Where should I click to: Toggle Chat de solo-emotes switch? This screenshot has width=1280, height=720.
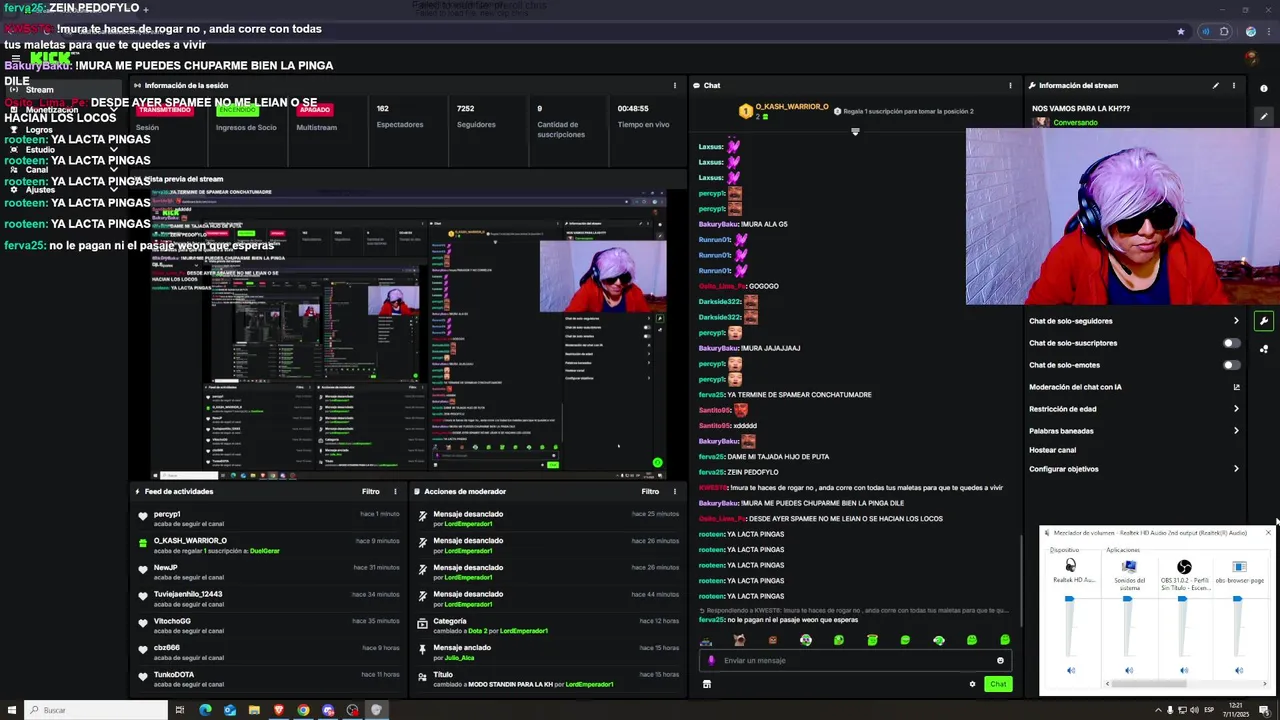(x=1232, y=365)
